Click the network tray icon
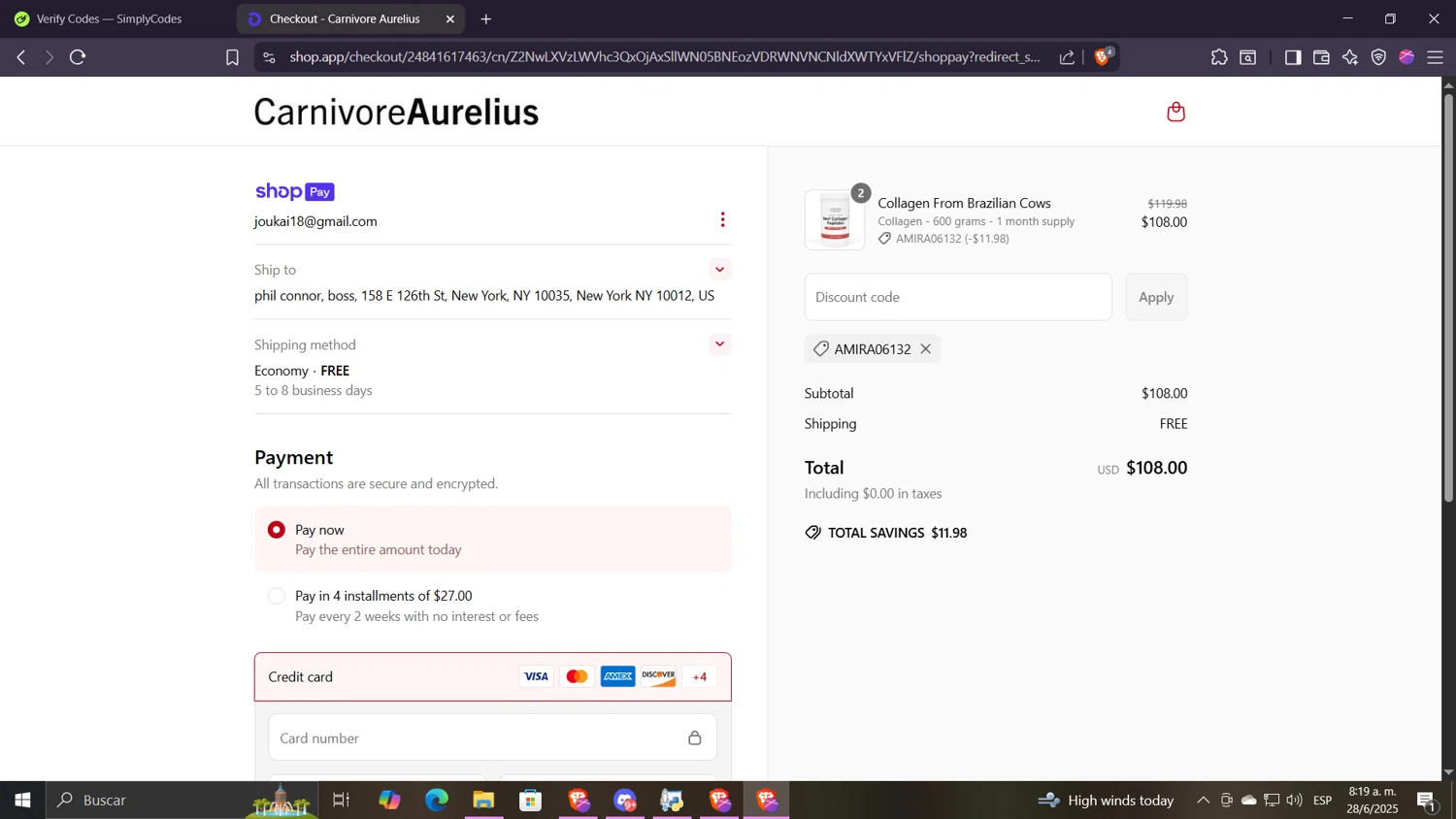1456x819 pixels. point(1272,801)
